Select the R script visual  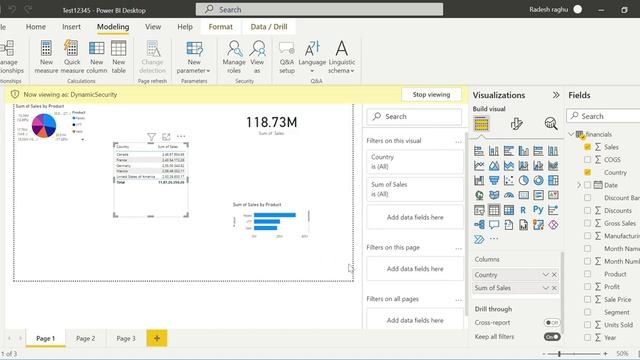point(524,210)
